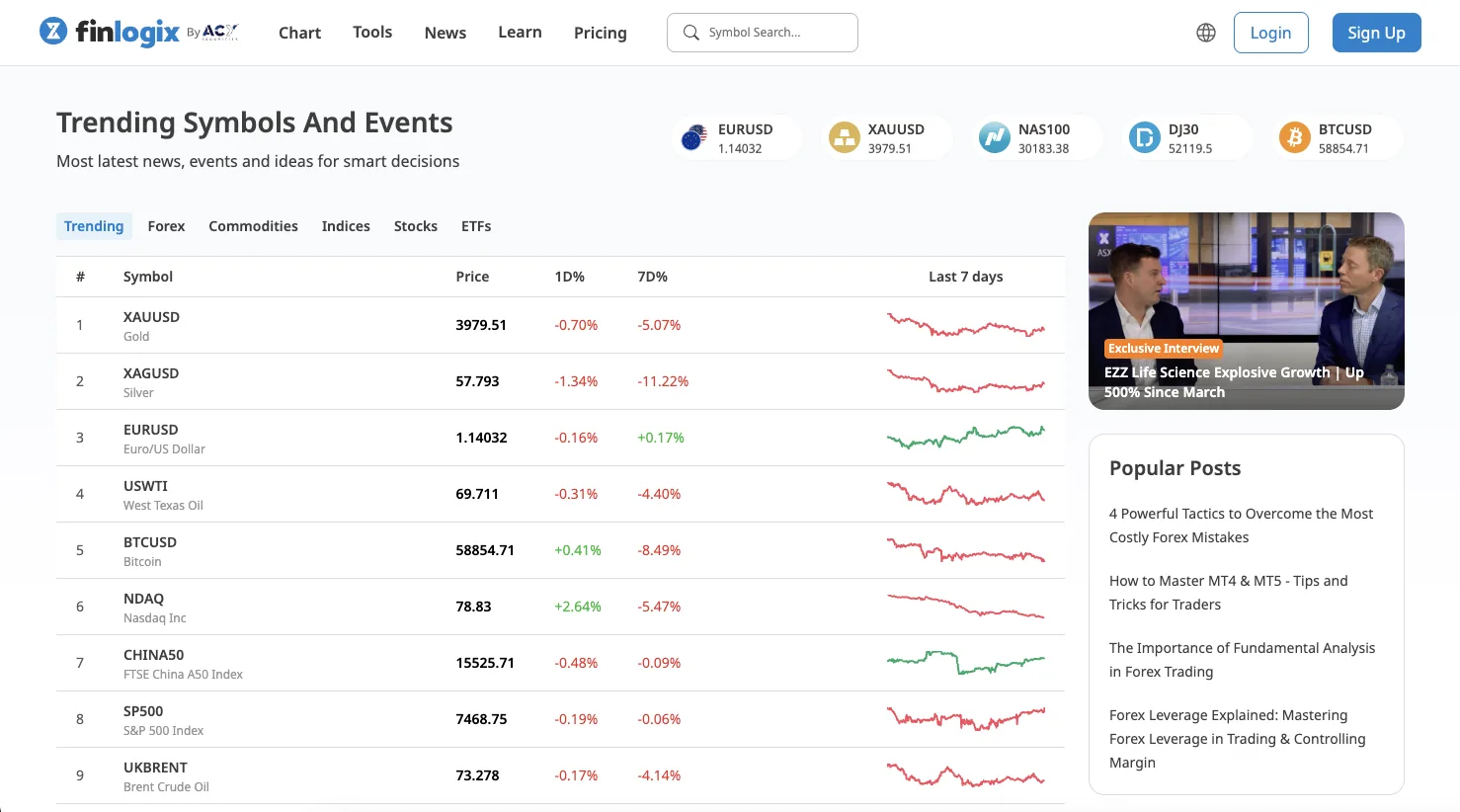Switch to the ETFs tab
Screen dimensions: 1460x812
[x=476, y=226]
